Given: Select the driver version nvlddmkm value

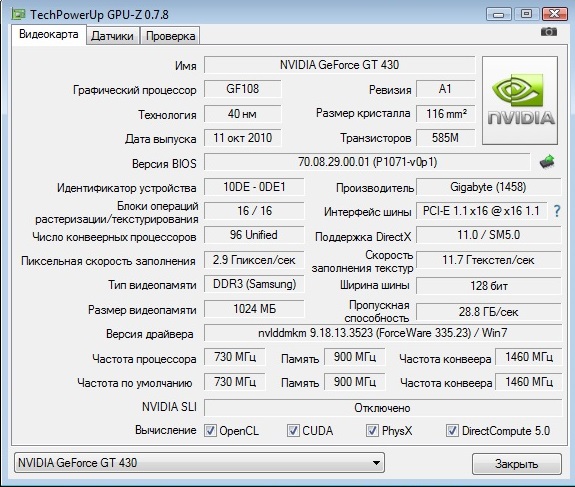Looking at the screenshot, I should 383,333.
